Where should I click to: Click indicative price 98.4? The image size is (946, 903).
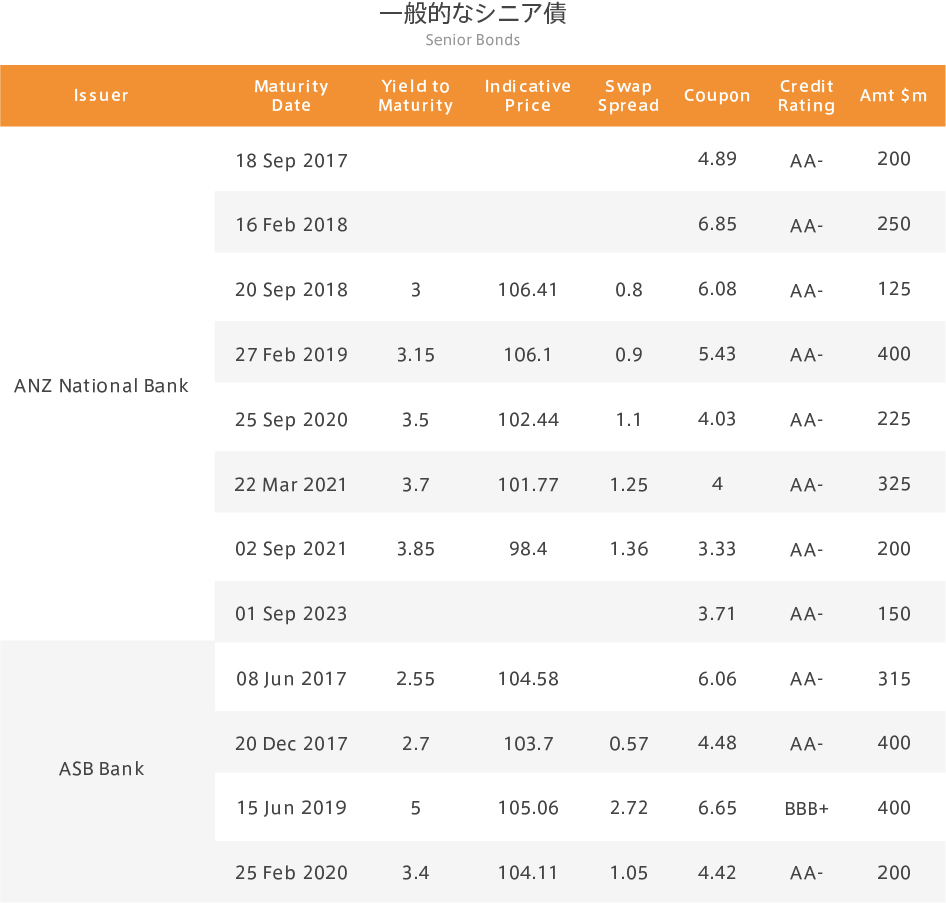coord(528,549)
